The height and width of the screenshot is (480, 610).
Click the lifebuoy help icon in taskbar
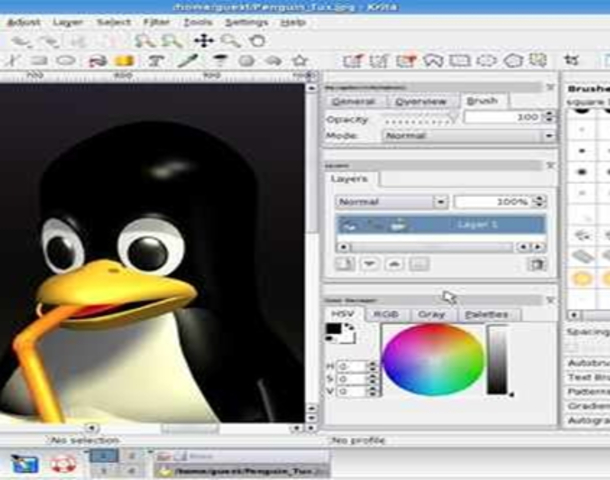(63, 464)
